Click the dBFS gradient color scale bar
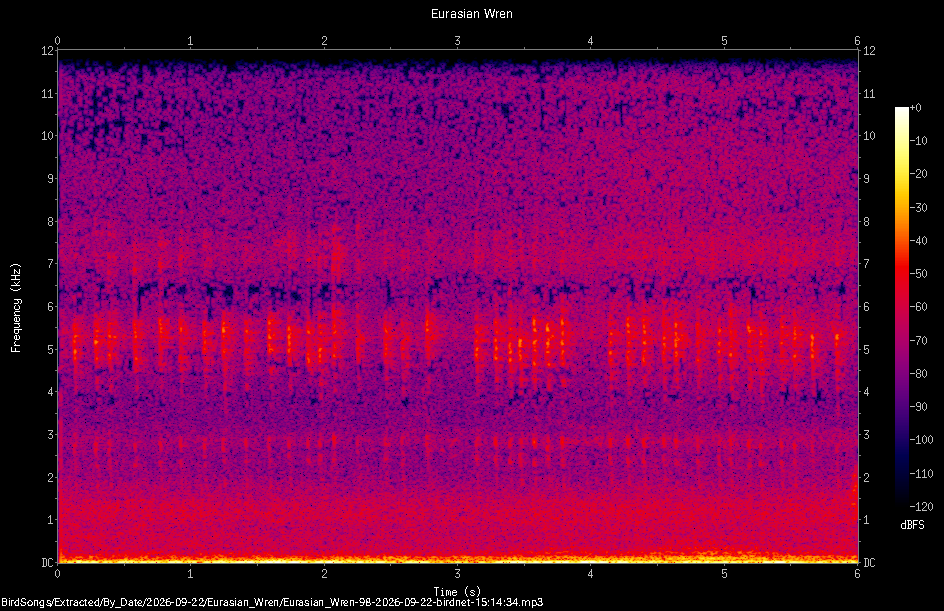Viewport: 944px width, 611px height. click(901, 307)
